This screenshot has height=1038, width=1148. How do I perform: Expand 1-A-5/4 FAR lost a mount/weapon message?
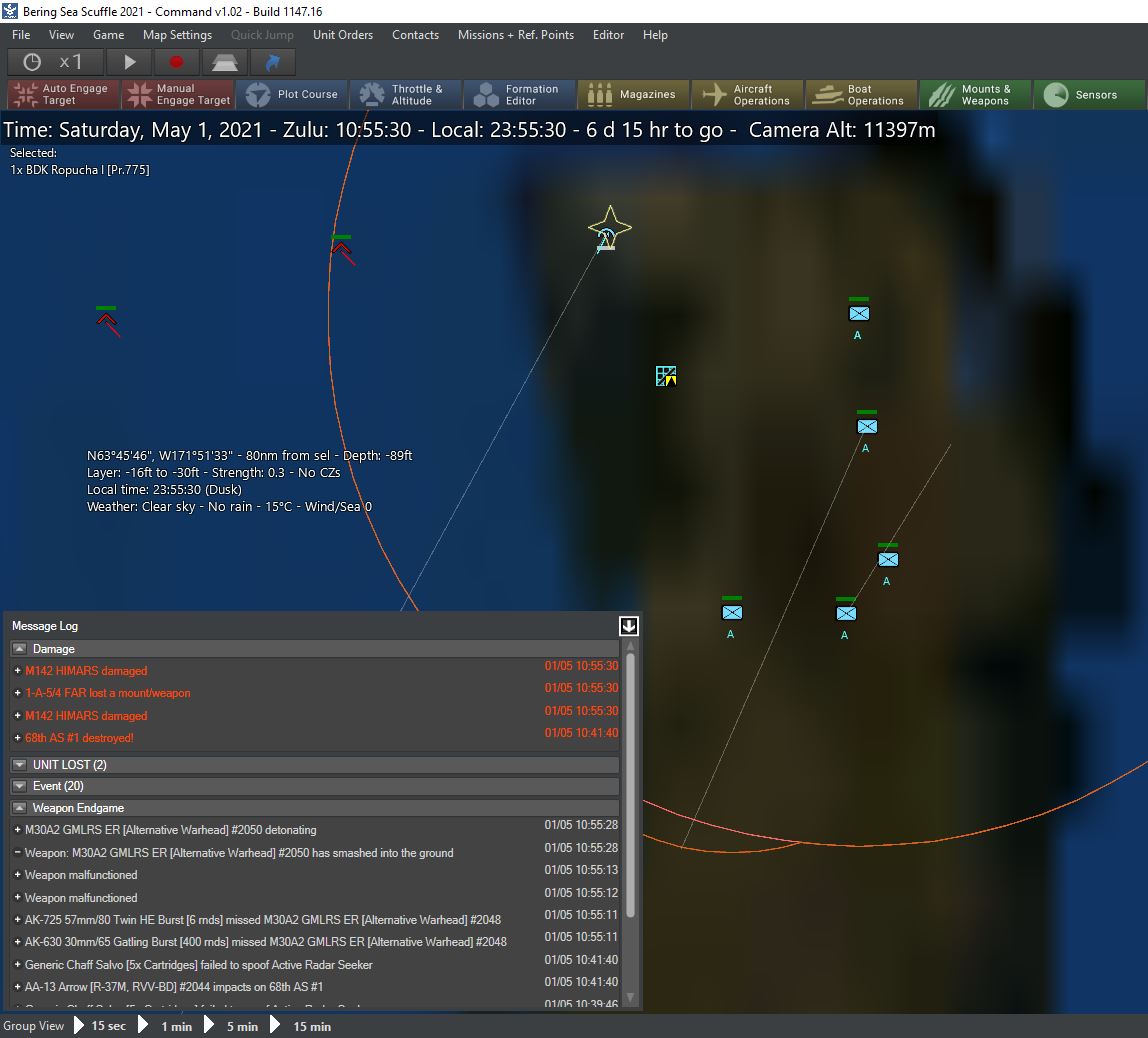pos(18,692)
